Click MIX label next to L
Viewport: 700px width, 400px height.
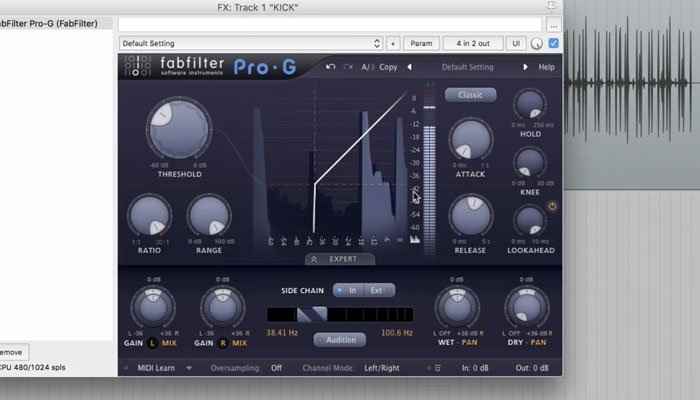(169, 343)
